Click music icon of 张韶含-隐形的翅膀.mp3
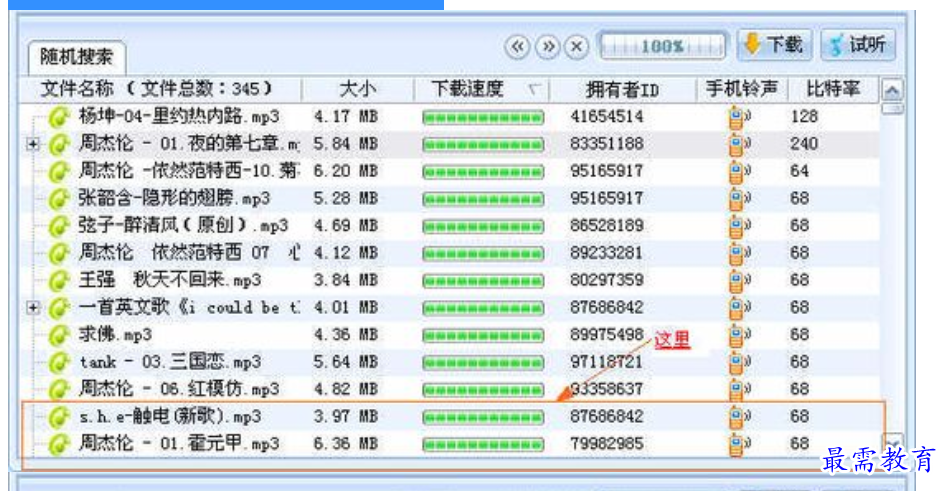This screenshot has width=944, height=491. (59, 199)
